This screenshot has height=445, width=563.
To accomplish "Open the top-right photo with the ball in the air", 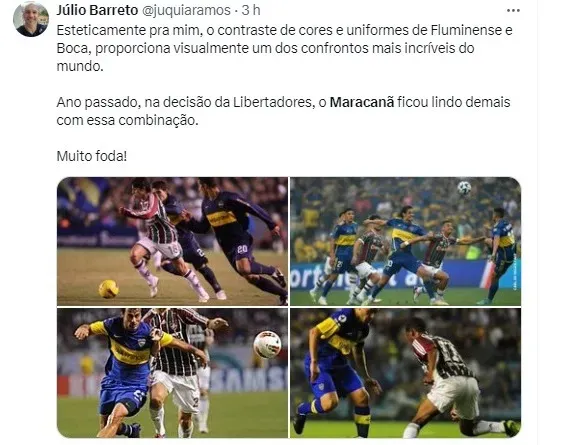I will click(405, 241).
